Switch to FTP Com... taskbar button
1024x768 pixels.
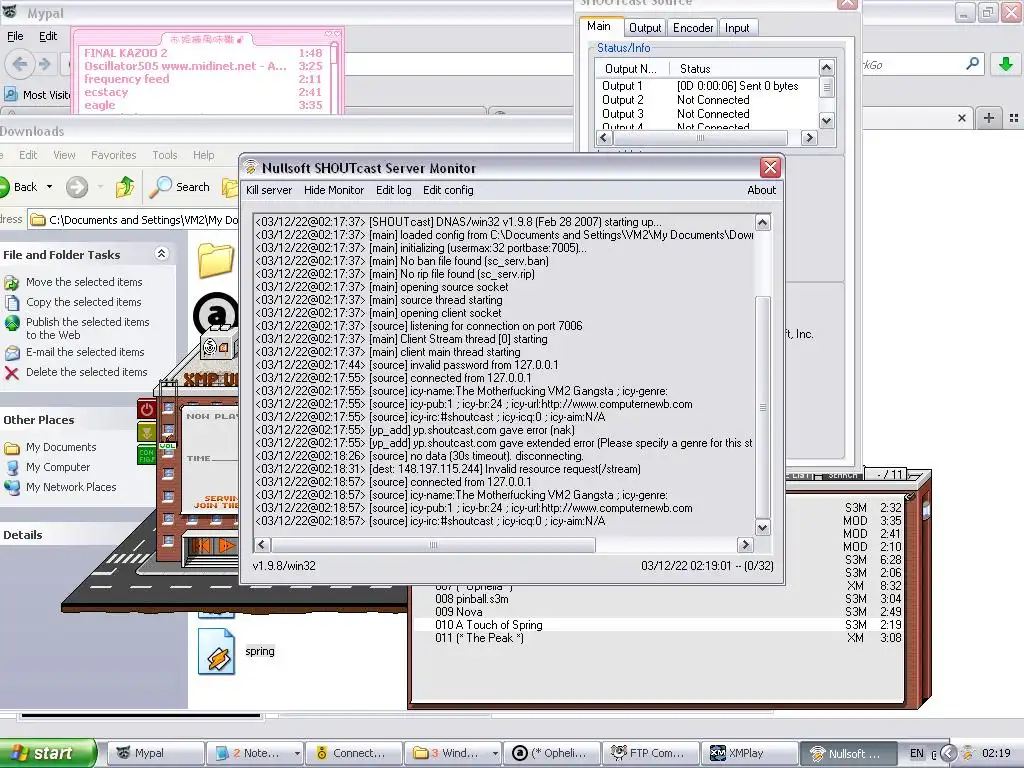[x=650, y=753]
